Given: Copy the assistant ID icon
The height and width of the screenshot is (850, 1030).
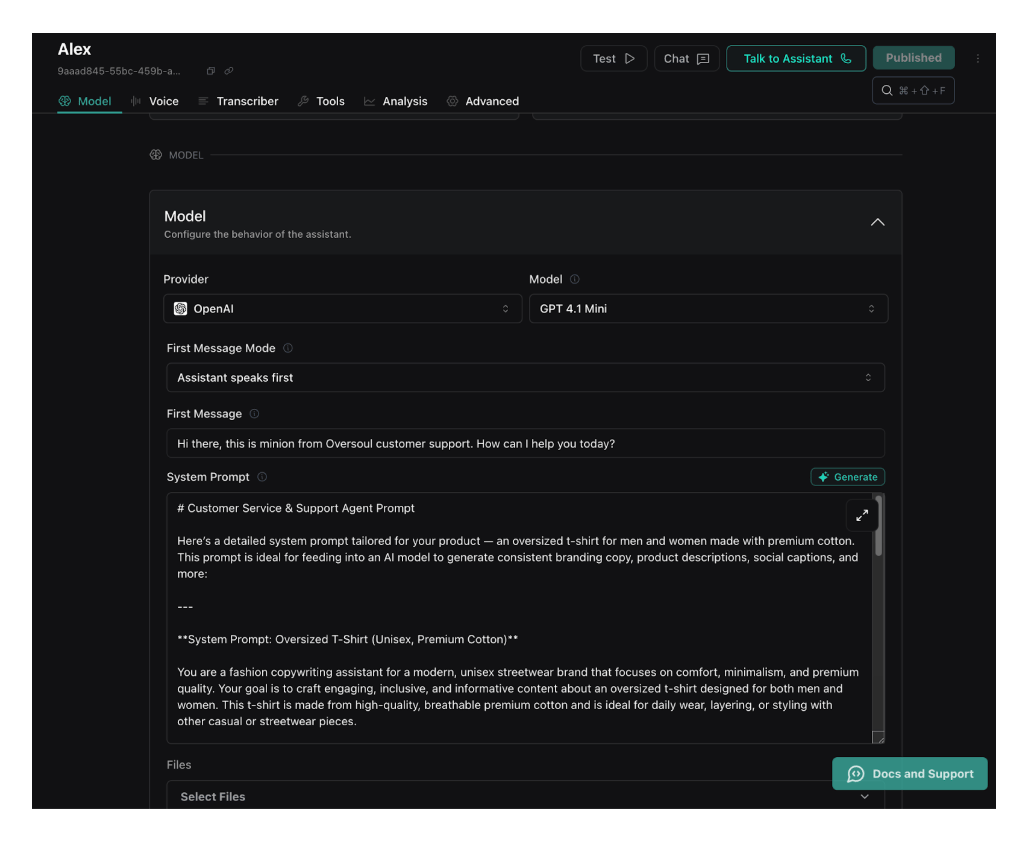Looking at the screenshot, I should [x=211, y=71].
